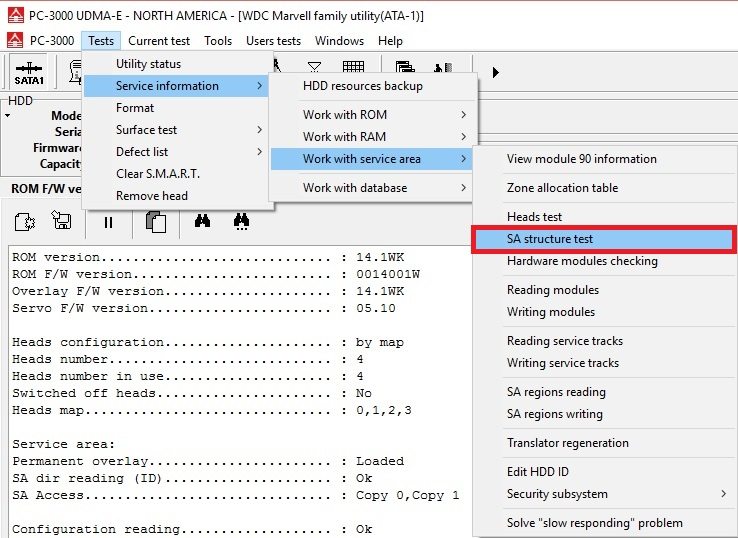Open the Tools menu

coord(218,41)
